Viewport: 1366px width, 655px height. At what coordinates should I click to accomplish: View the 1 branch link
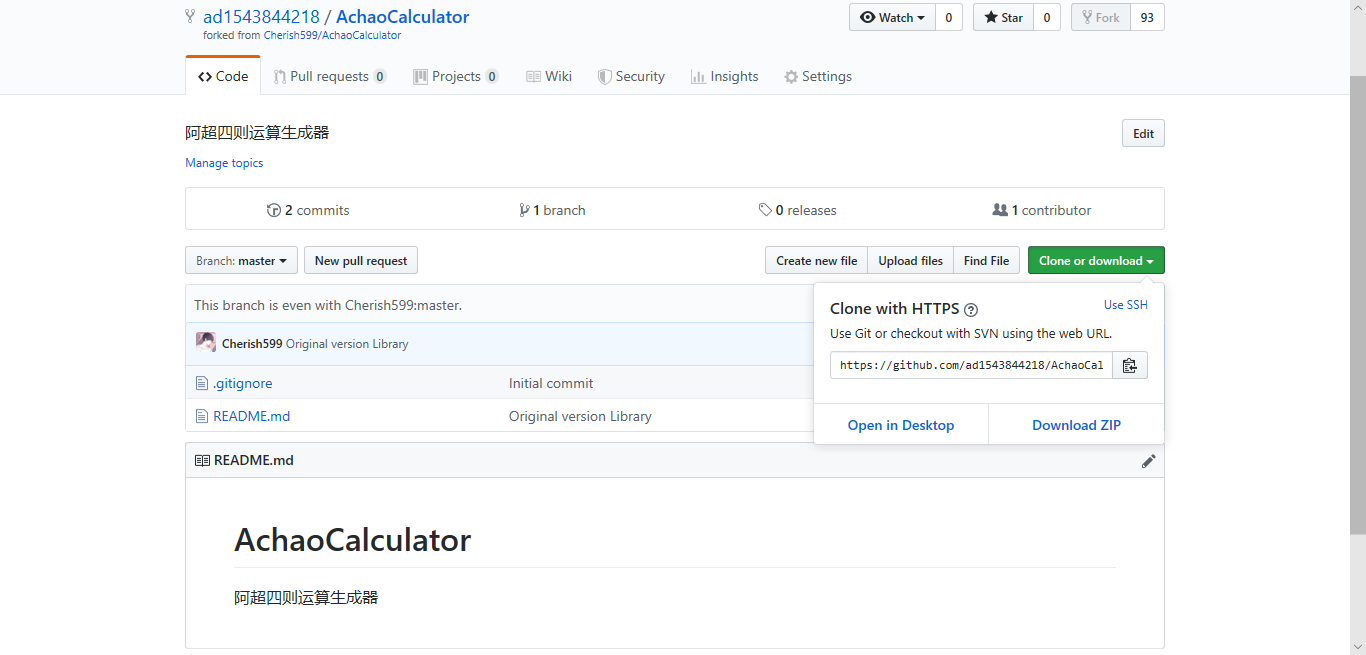(552, 210)
